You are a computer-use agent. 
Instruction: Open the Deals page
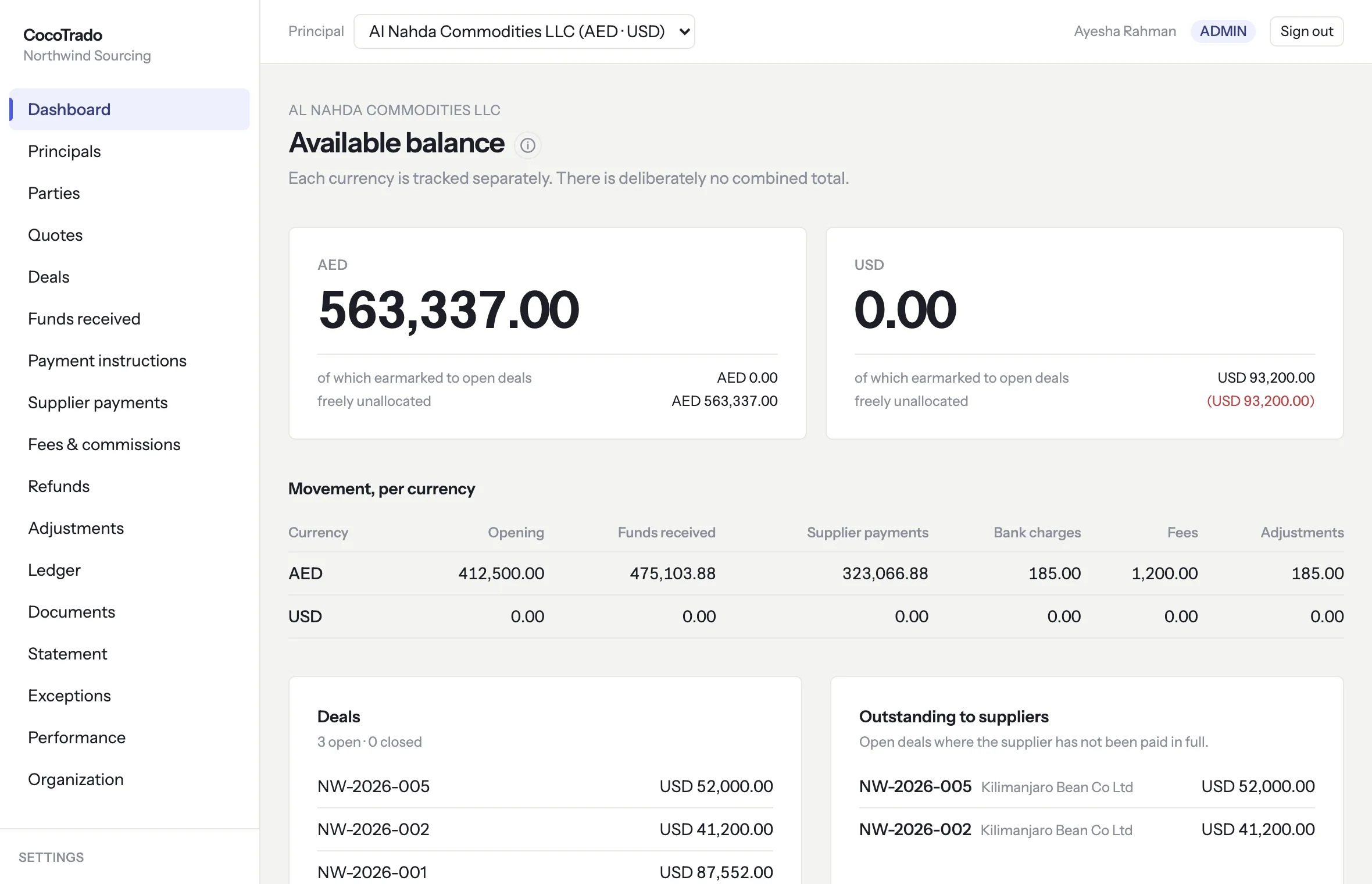tap(130, 277)
